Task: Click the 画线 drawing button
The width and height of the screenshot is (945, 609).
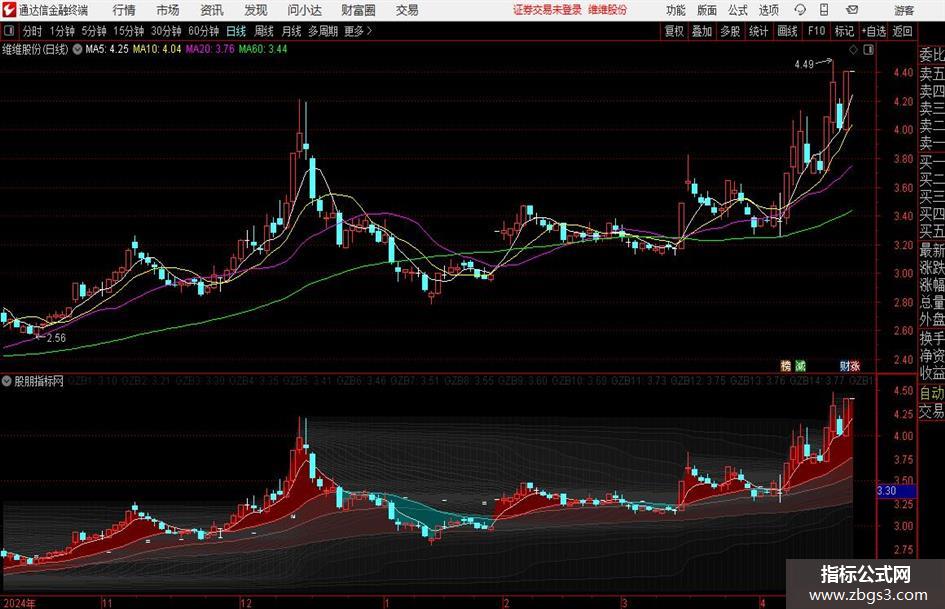Action: (x=787, y=31)
